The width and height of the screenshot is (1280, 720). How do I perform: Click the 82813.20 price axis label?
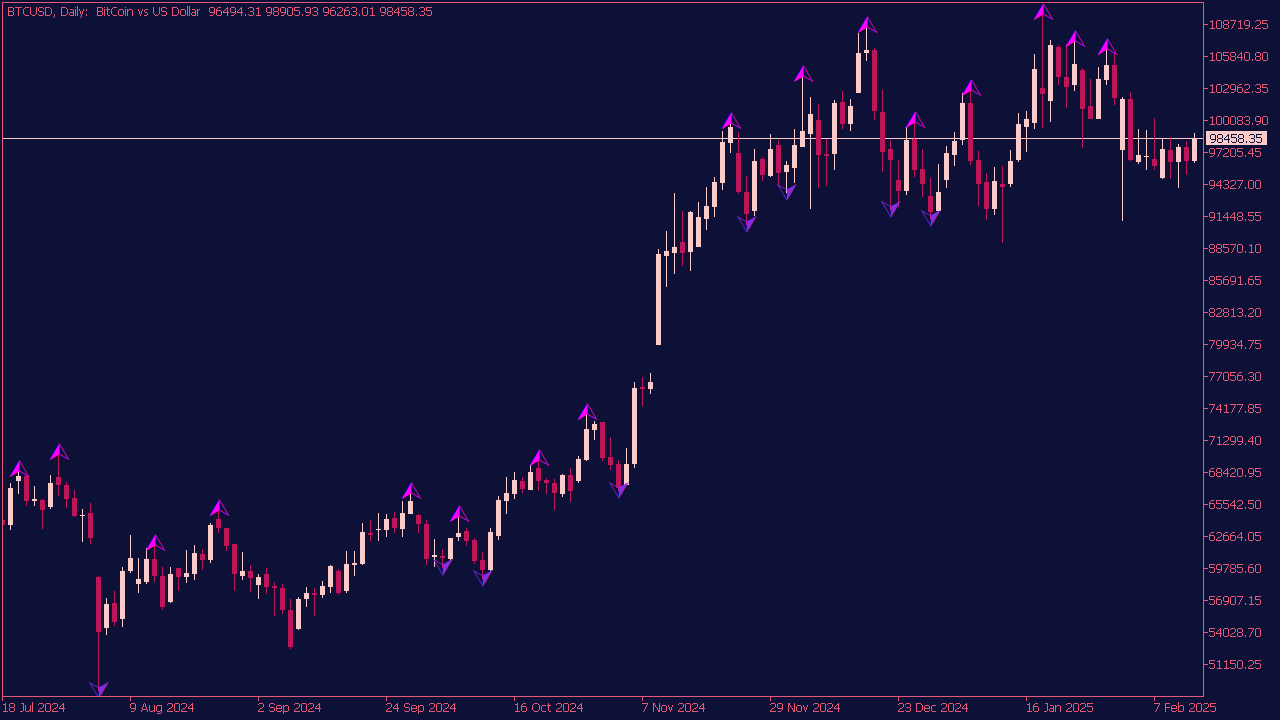[1237, 312]
